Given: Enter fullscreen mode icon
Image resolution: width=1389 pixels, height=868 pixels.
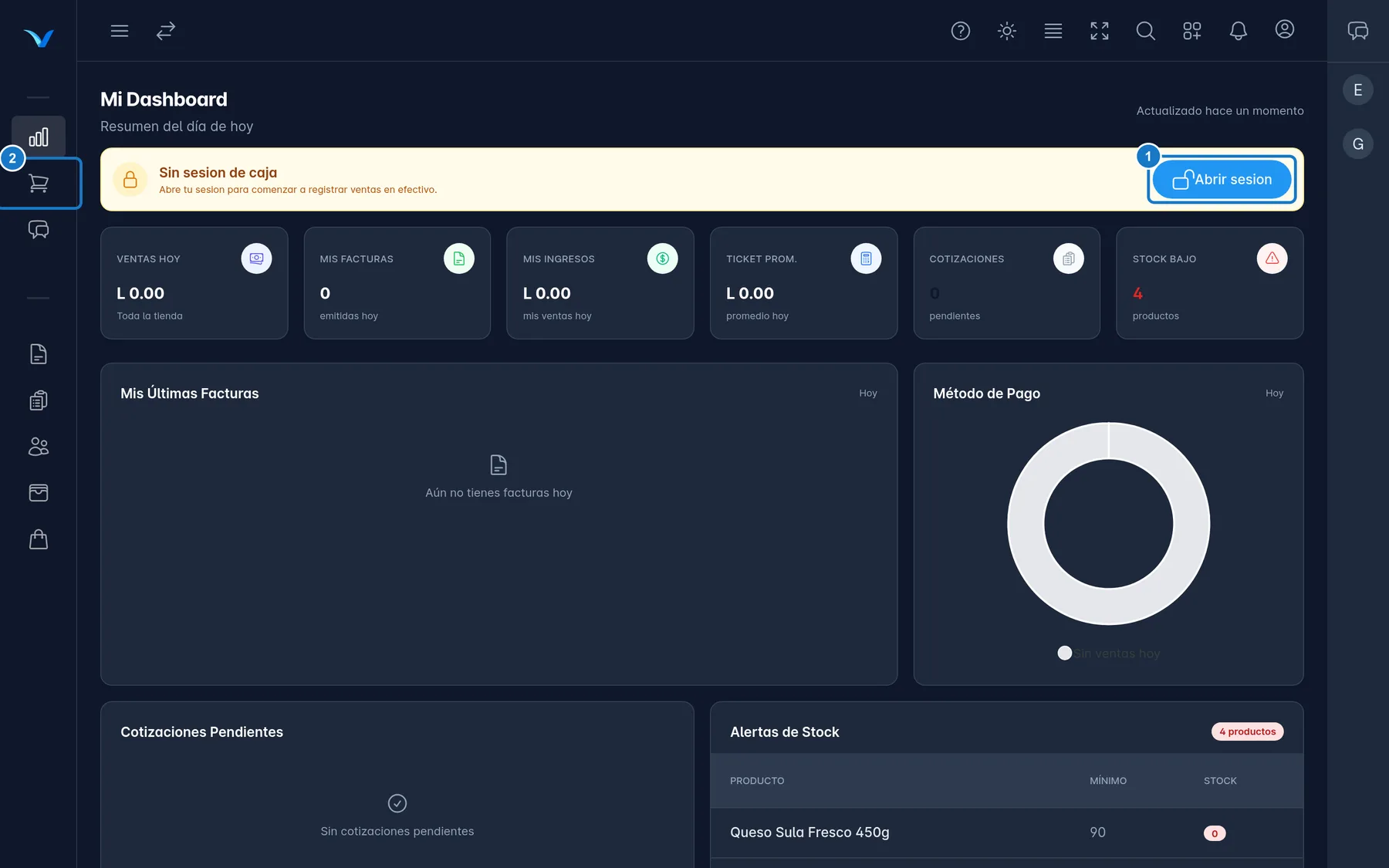Looking at the screenshot, I should point(1100,31).
